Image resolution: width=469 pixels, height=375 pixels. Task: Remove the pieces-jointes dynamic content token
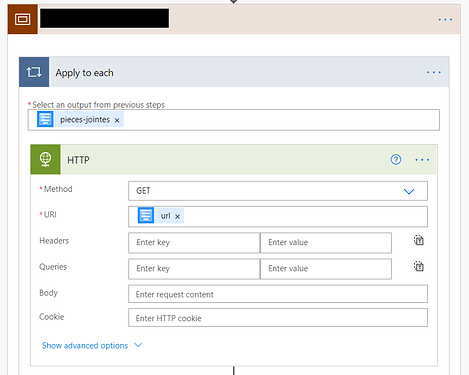pyautogui.click(x=117, y=120)
